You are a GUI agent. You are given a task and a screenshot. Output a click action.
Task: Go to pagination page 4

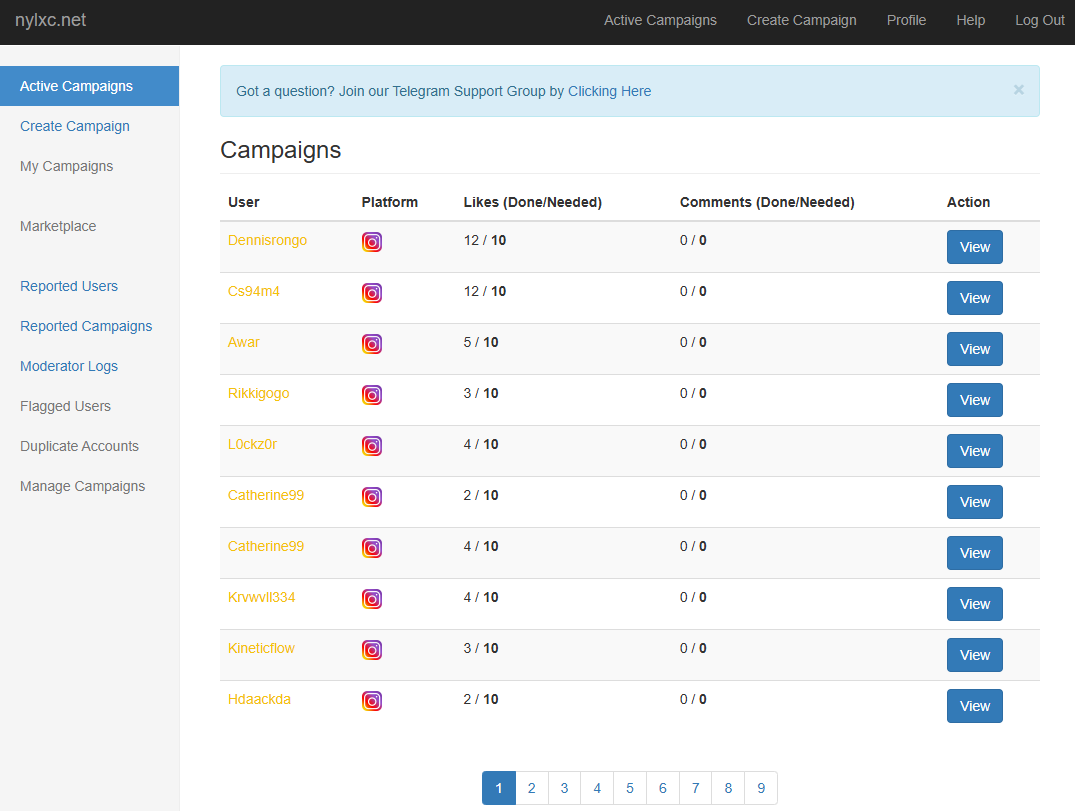click(597, 788)
